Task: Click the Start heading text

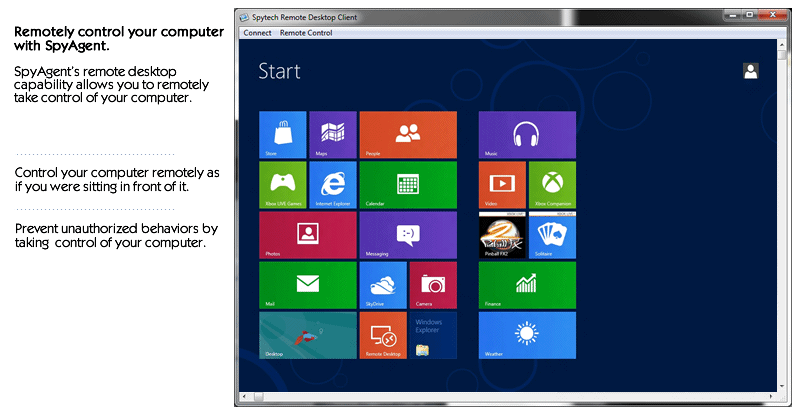Action: point(279,71)
